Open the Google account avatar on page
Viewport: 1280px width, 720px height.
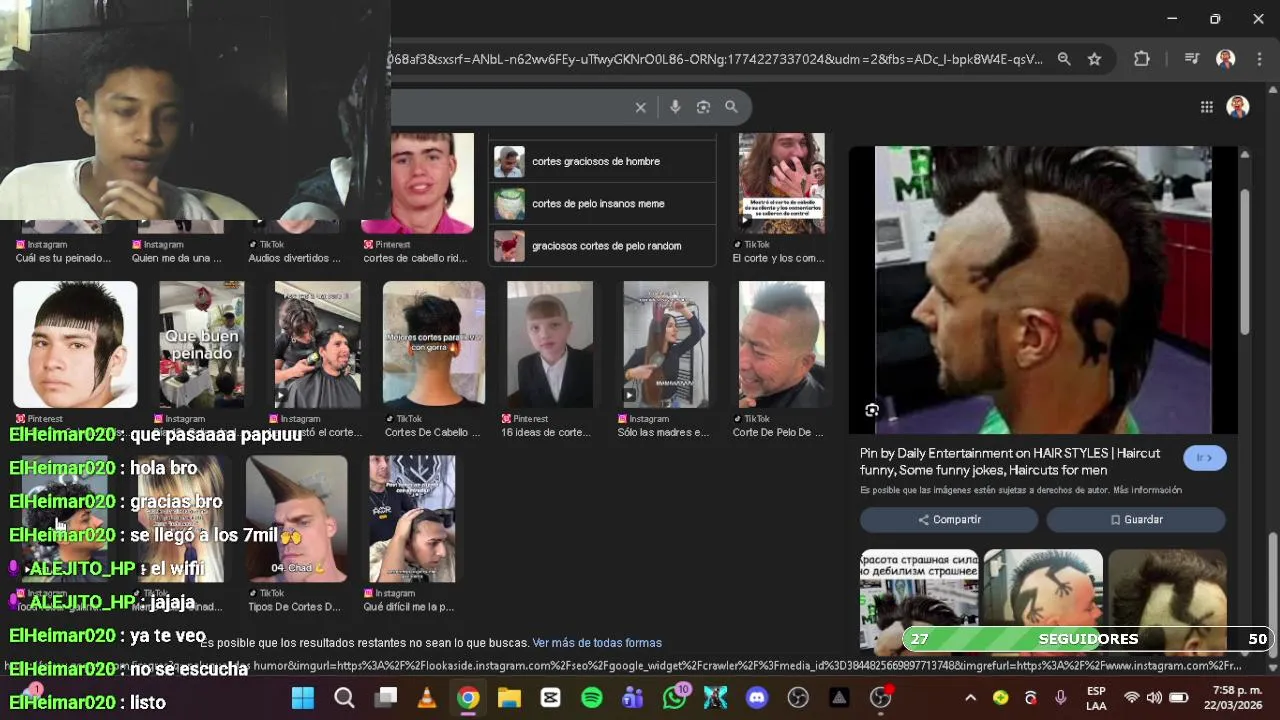click(1238, 107)
